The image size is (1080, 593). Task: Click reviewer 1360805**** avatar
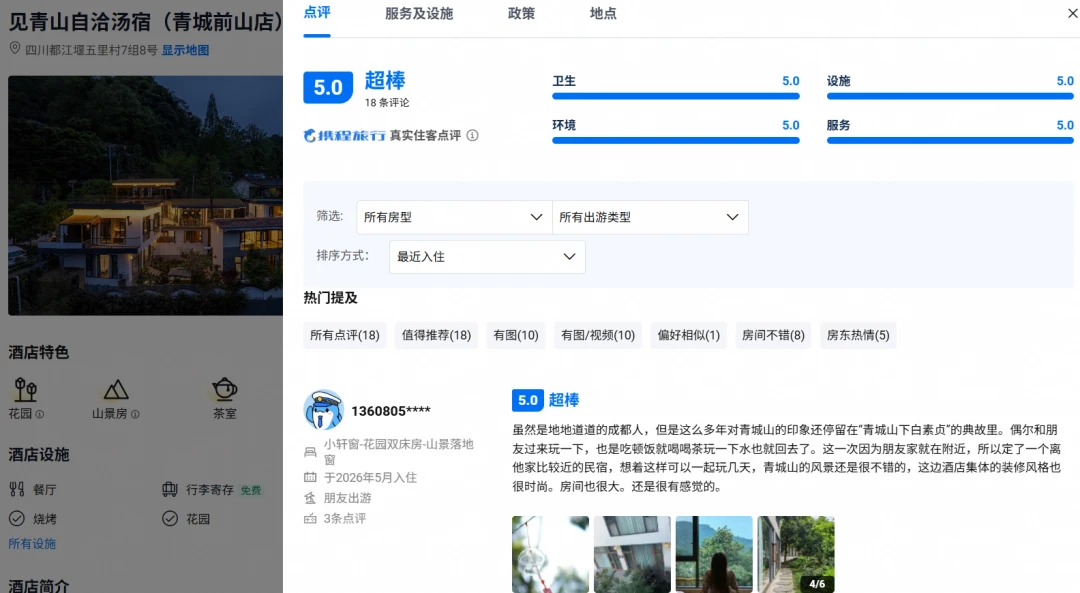click(x=324, y=410)
